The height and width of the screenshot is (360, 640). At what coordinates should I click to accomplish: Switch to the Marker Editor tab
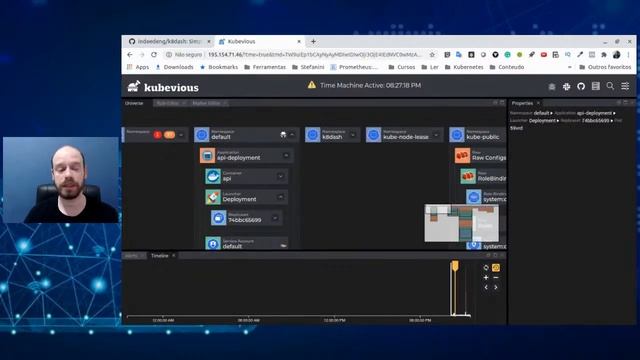(x=206, y=103)
